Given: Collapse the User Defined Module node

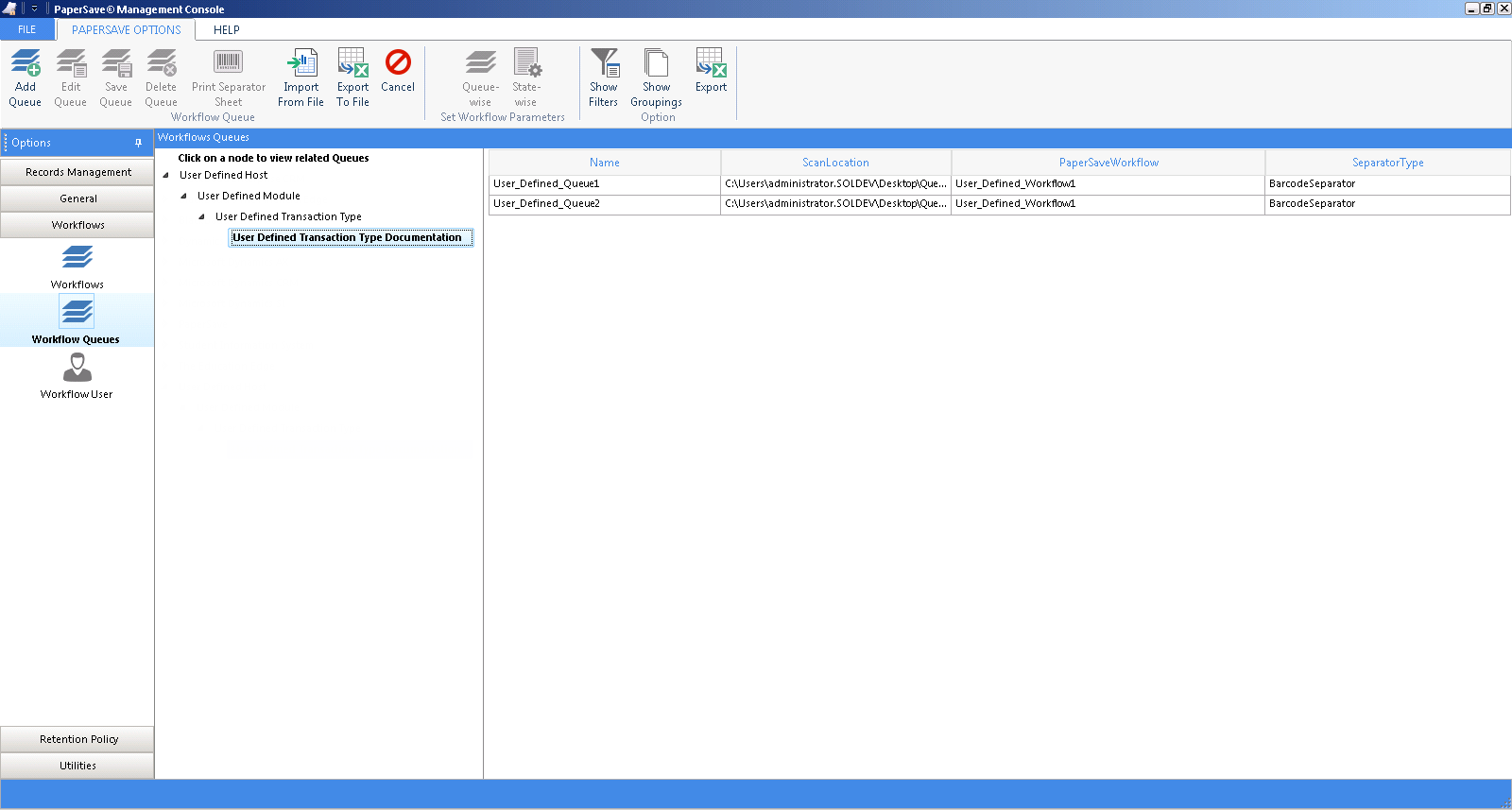Looking at the screenshot, I should click(x=184, y=196).
